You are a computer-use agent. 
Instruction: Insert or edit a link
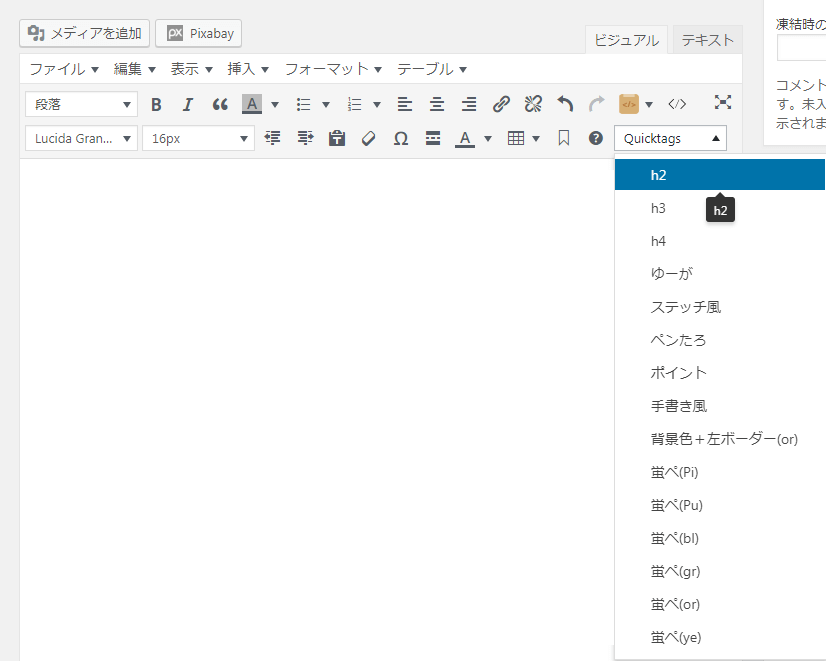pyautogui.click(x=501, y=104)
